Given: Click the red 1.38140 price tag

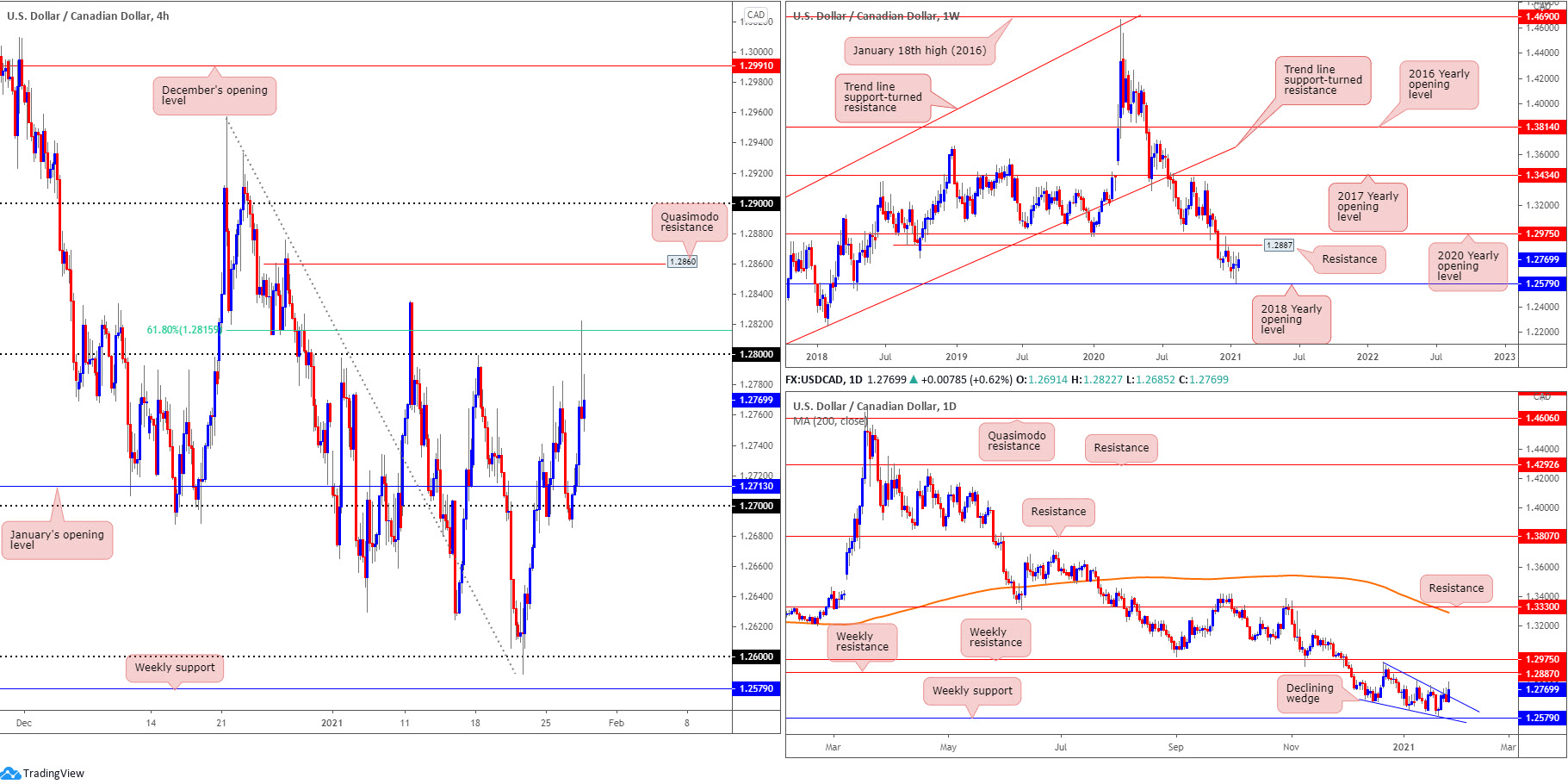Looking at the screenshot, I should coord(1542,127).
